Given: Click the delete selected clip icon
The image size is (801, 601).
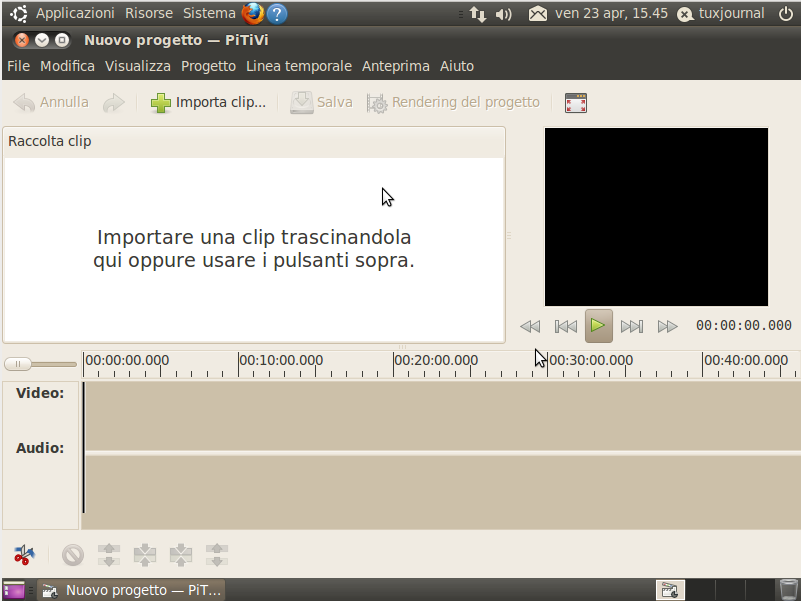Looking at the screenshot, I should [73, 554].
